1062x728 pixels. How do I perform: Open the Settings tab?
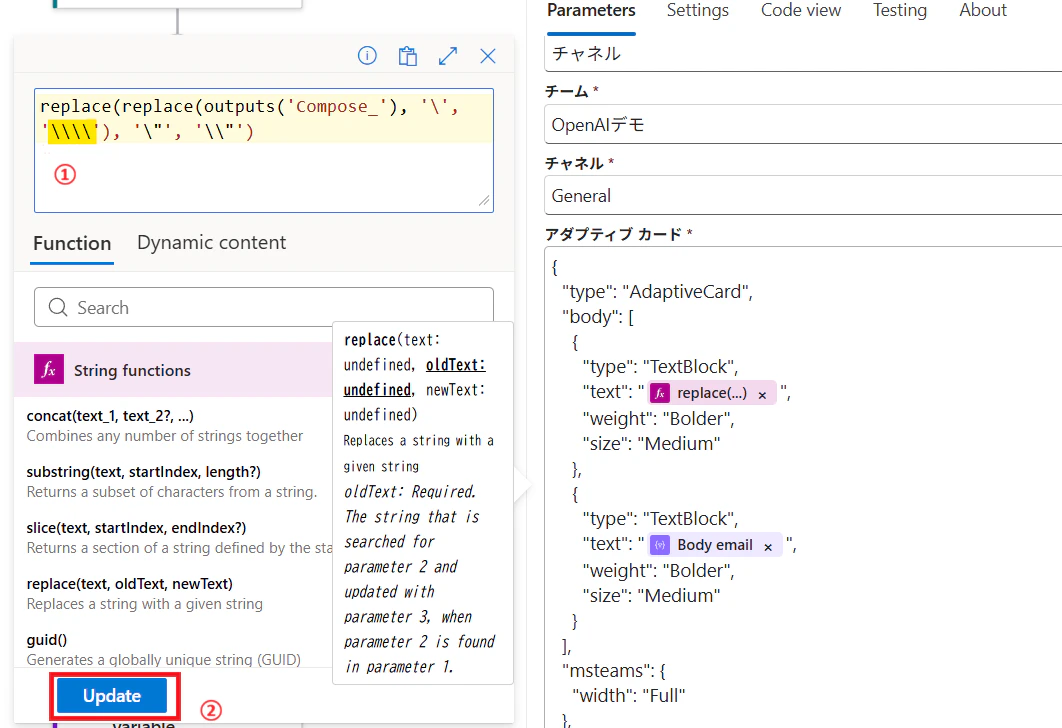tap(698, 11)
